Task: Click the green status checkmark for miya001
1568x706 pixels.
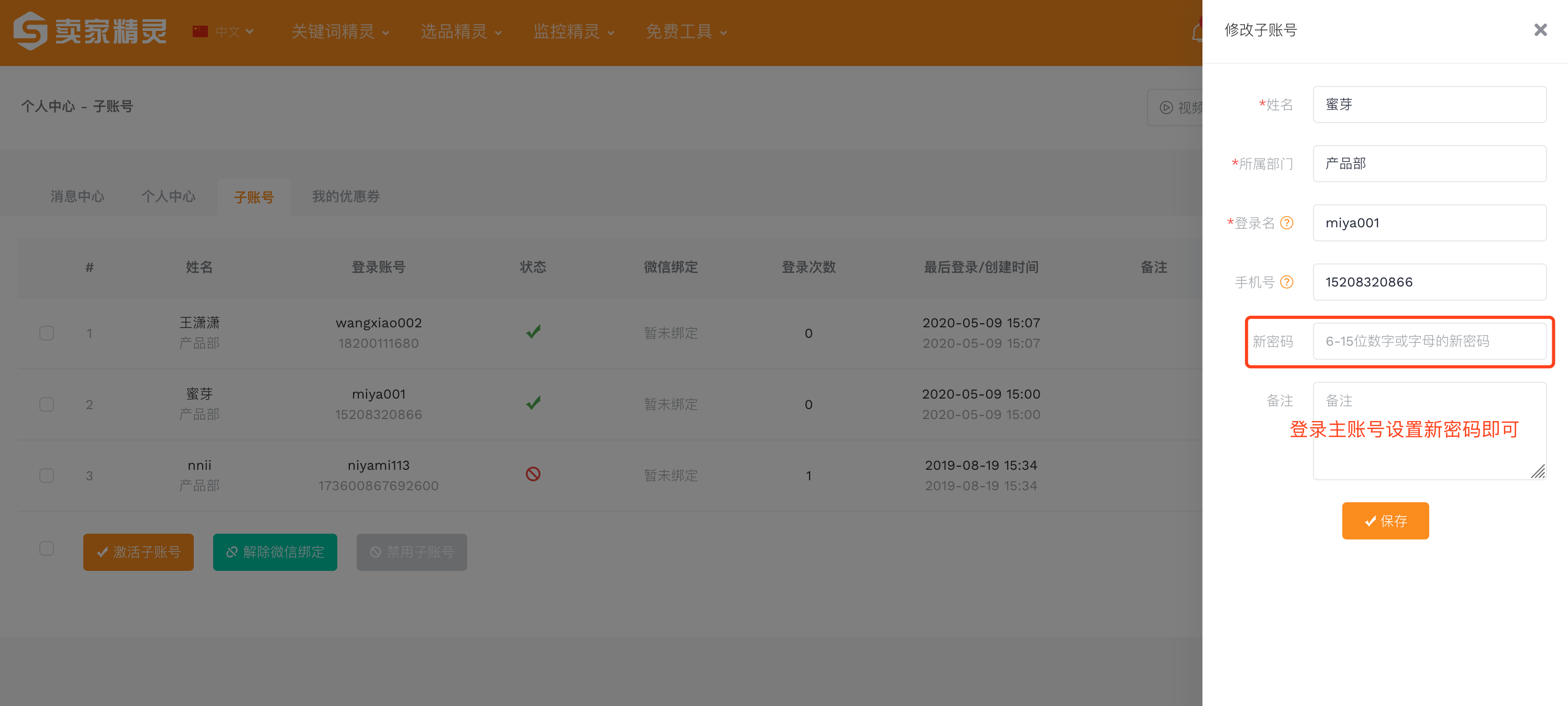Action: point(533,403)
